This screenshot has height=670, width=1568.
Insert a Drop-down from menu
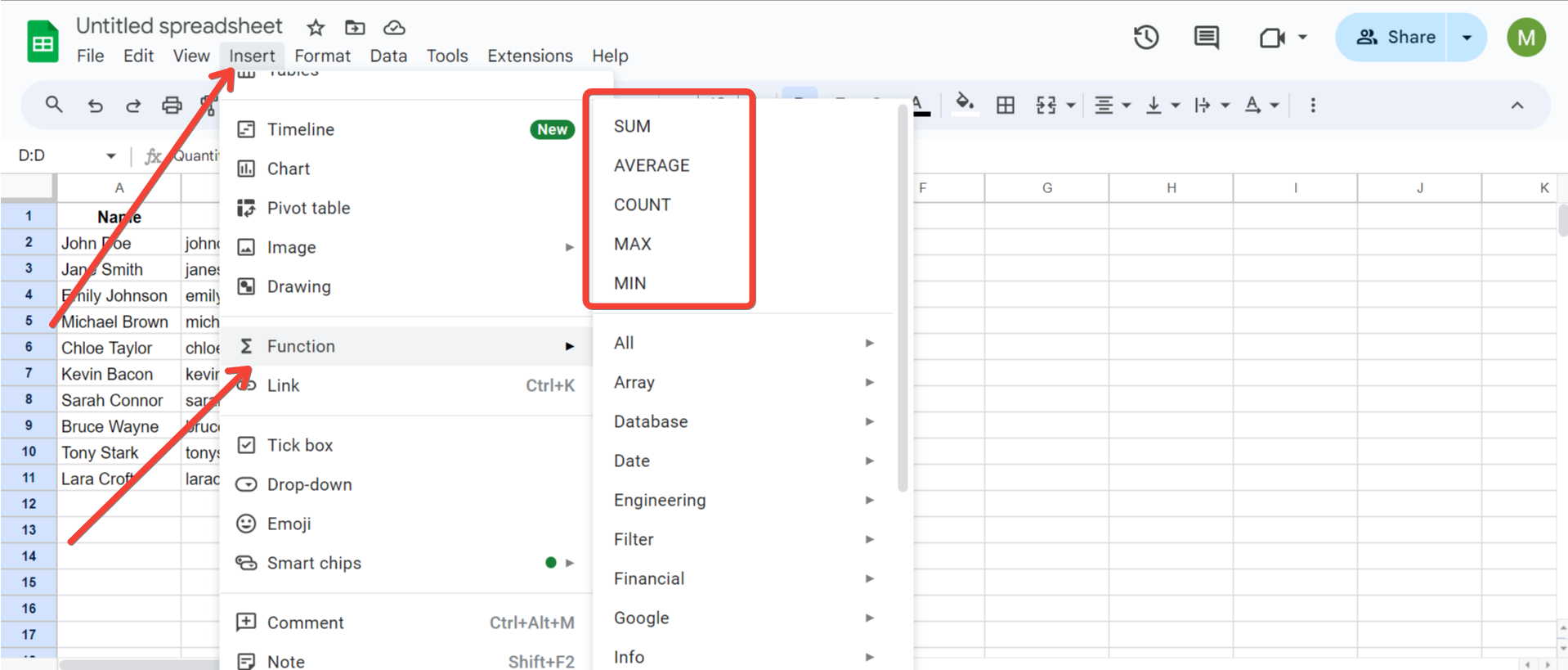tap(406, 484)
